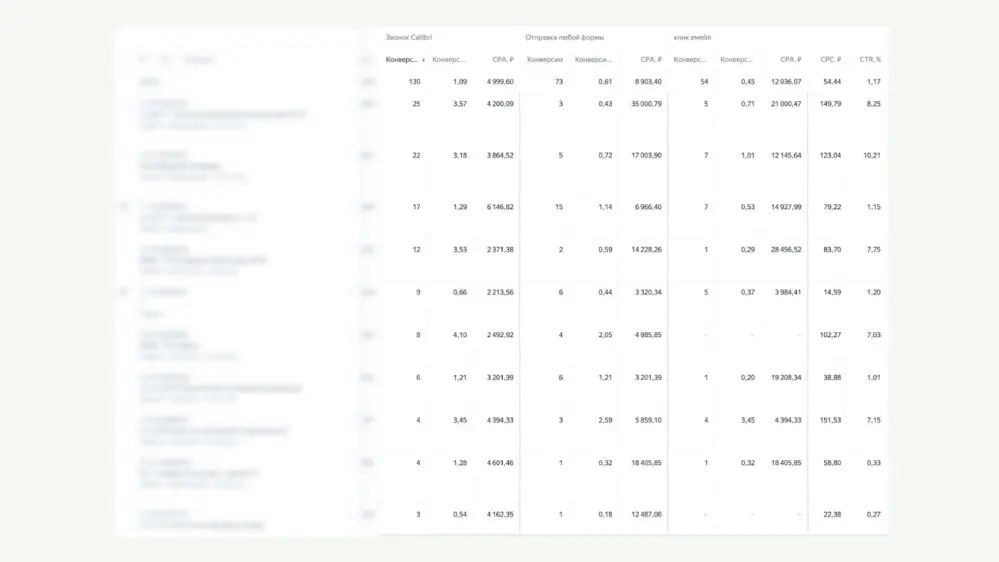
Task: Click the 10,21 CTR value
Action: (x=872, y=155)
